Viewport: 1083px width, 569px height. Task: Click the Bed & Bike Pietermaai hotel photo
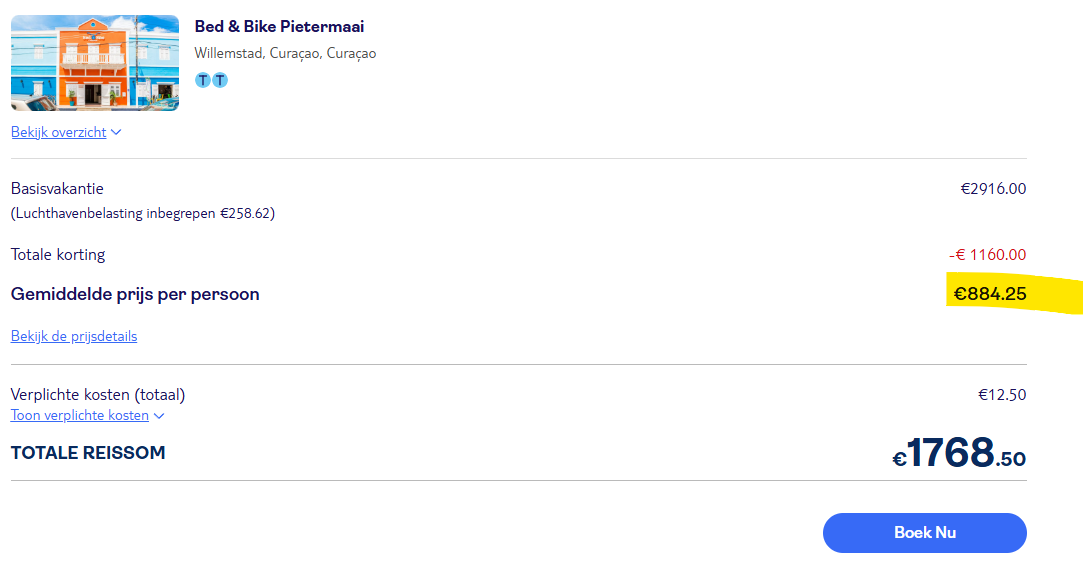click(x=95, y=62)
